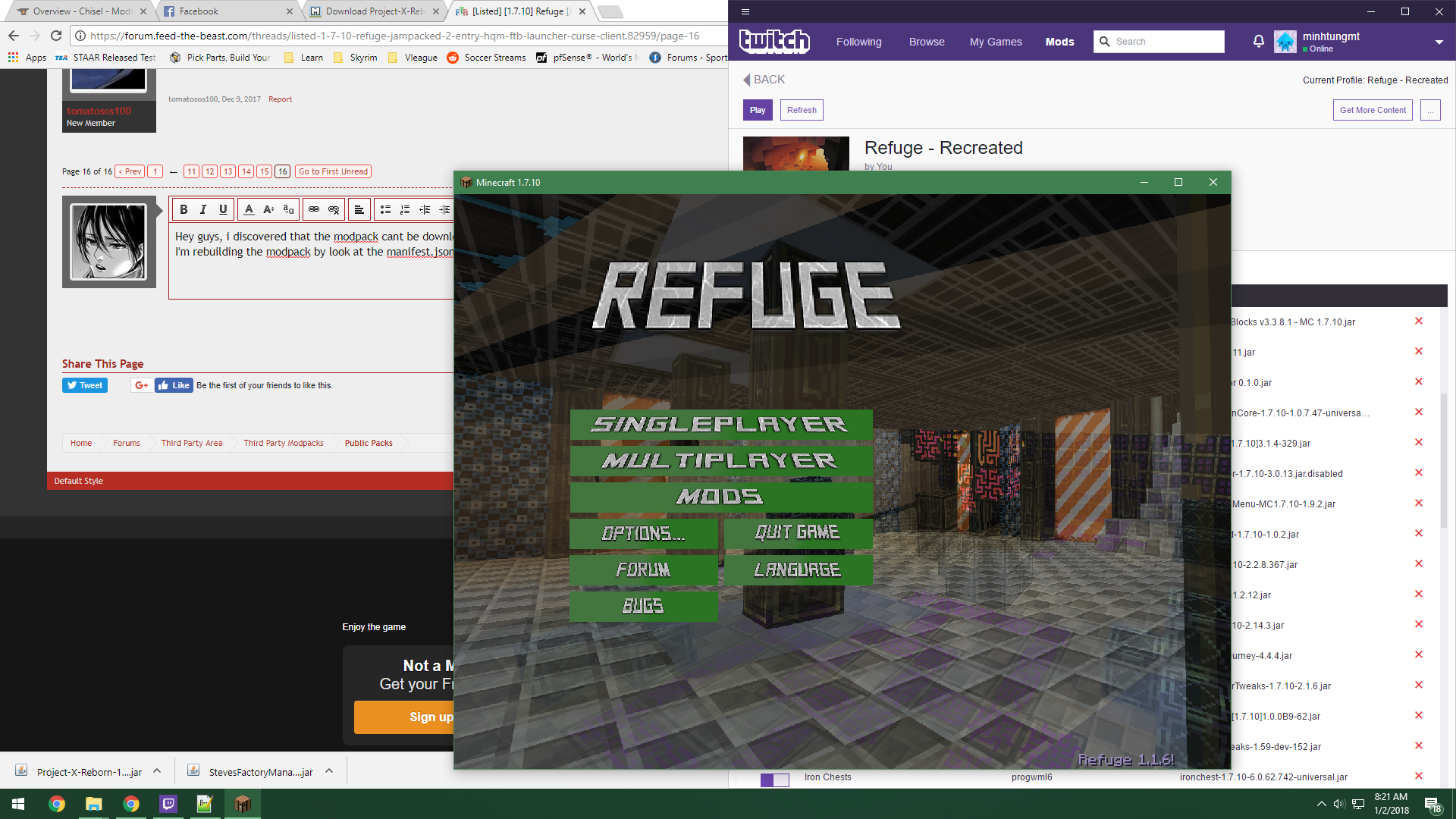Image resolution: width=1456 pixels, height=819 pixels.
Task: Show hidden system tray icons
Action: click(x=1322, y=804)
